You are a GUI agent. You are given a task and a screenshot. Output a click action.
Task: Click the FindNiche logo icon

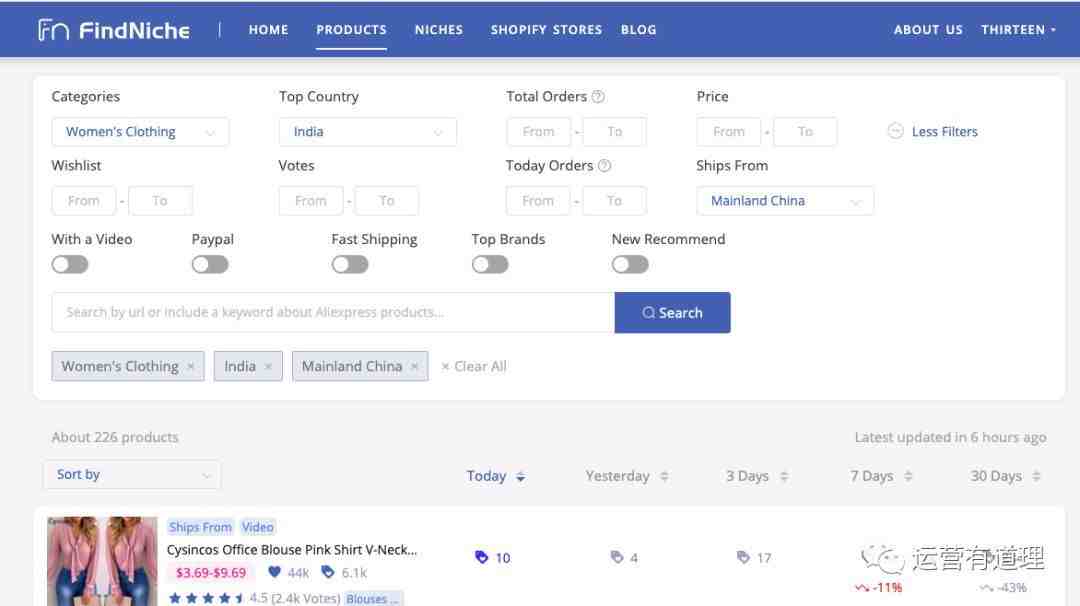[53, 30]
